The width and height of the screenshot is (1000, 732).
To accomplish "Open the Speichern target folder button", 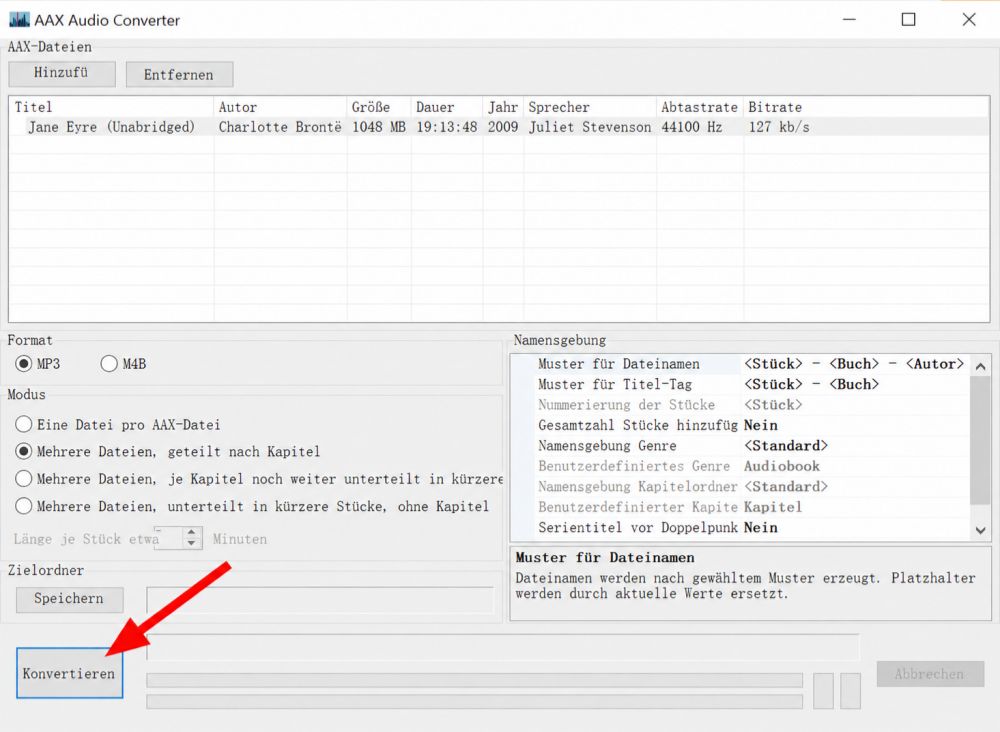I will coord(69,599).
